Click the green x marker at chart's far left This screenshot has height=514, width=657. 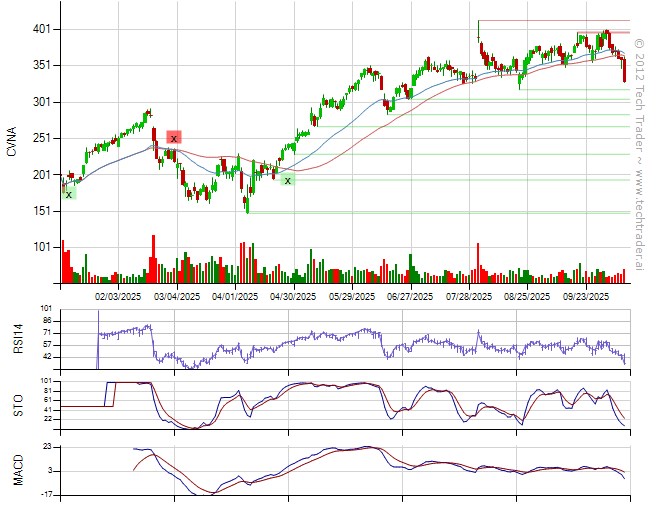68,194
